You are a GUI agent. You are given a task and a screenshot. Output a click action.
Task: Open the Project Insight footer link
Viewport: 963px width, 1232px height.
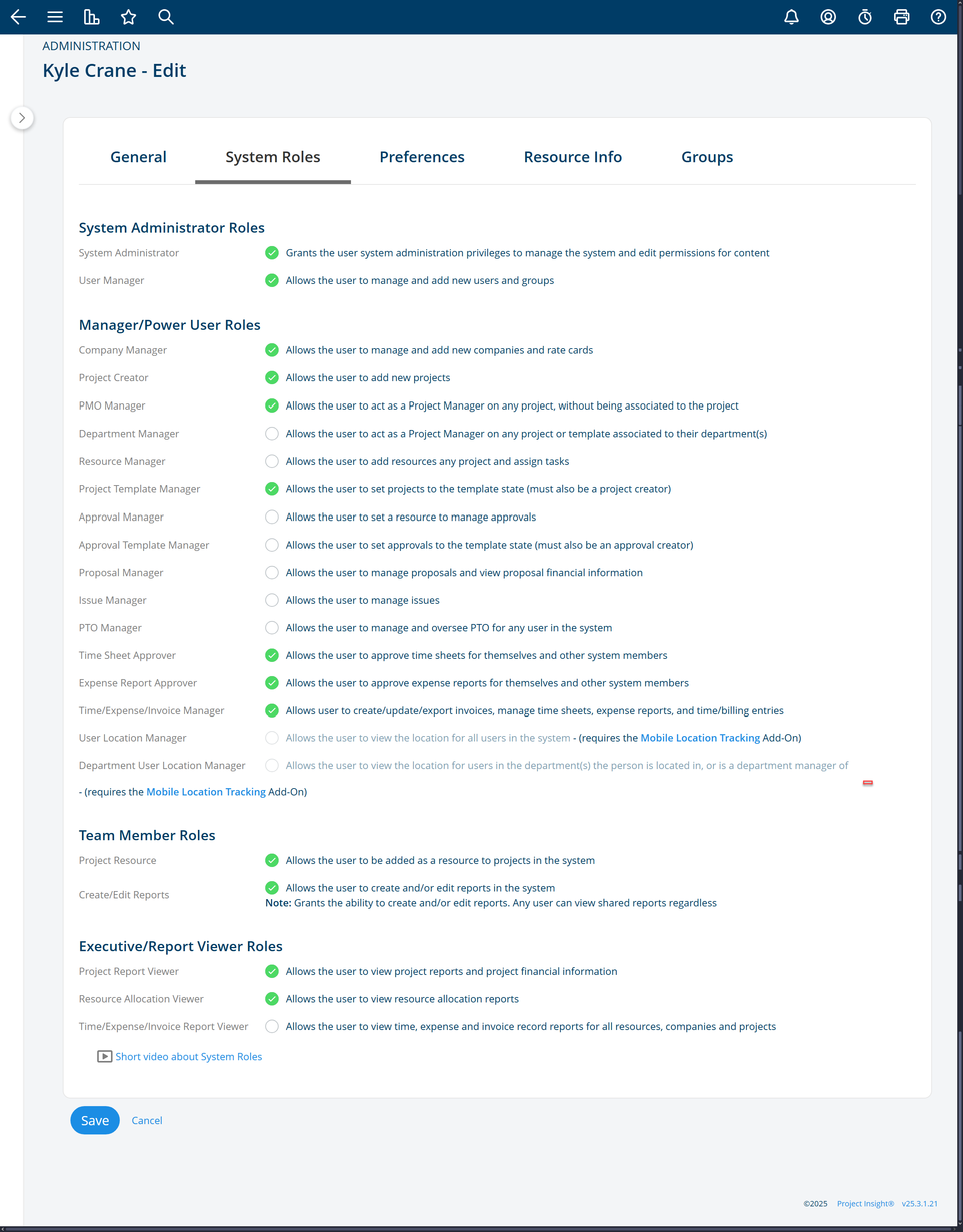[865, 1204]
